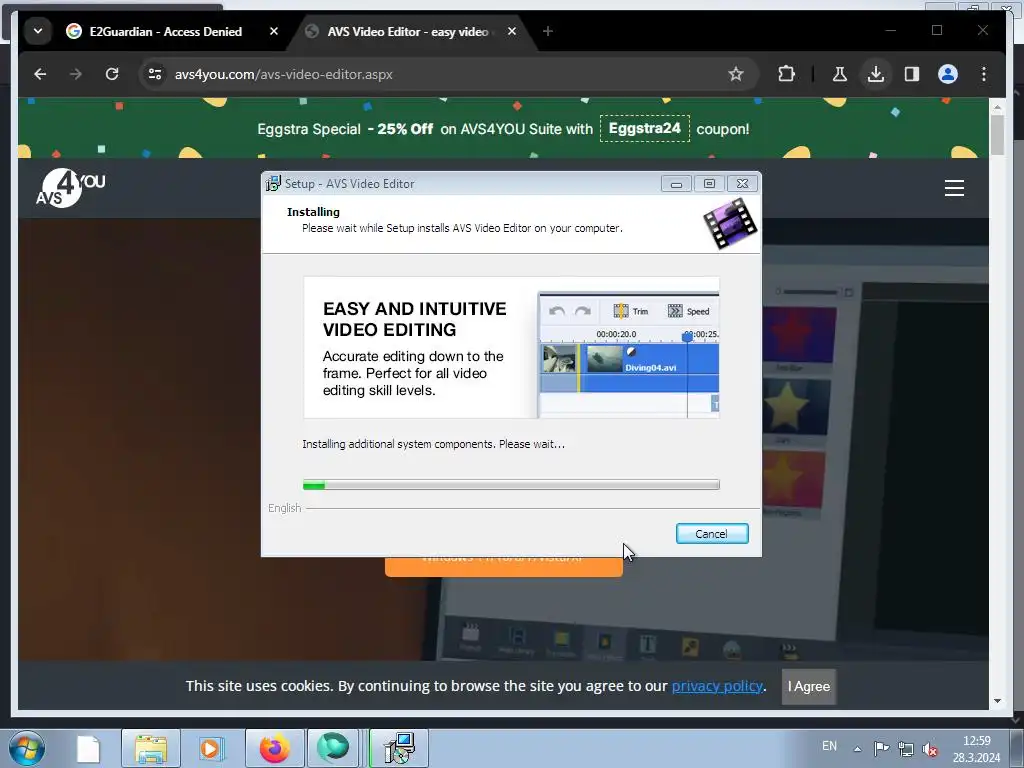The width and height of the screenshot is (1024, 768).
Task: Open Firefox from the taskbar
Action: (275, 748)
